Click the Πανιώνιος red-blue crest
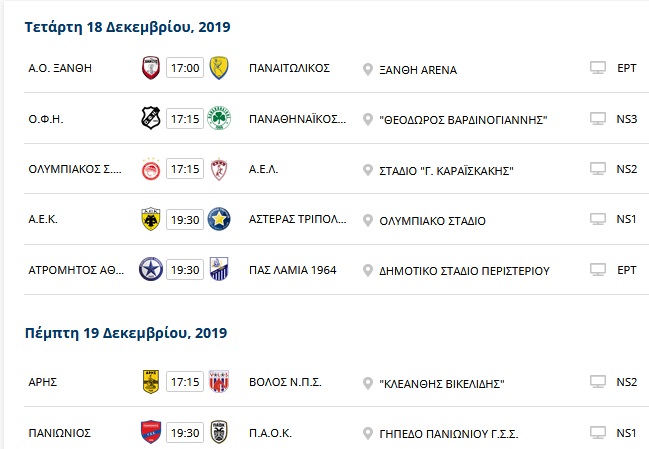This screenshot has width=649, height=449. tap(151, 432)
